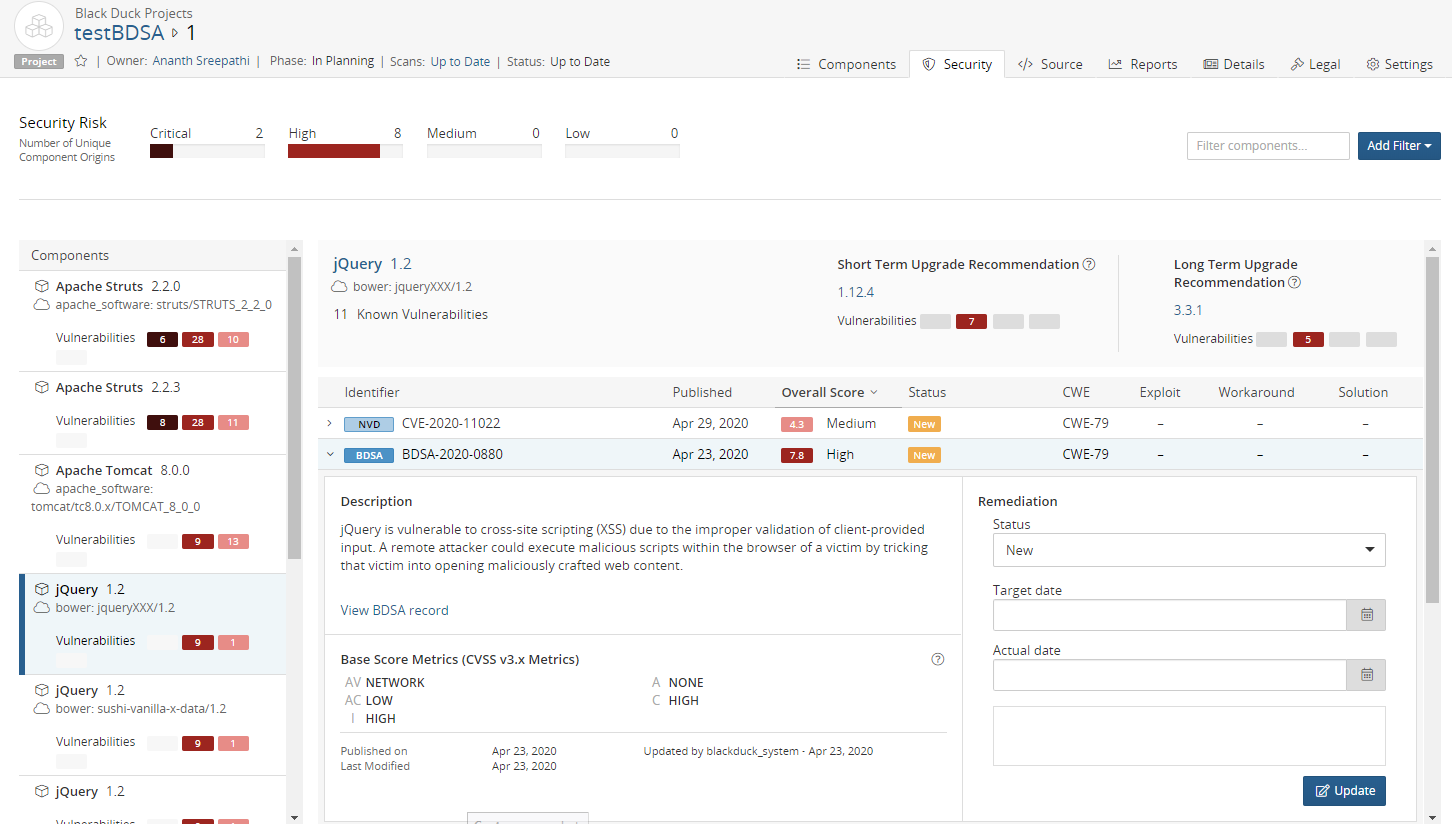Open the Add Filter dropdown

coord(1399,146)
